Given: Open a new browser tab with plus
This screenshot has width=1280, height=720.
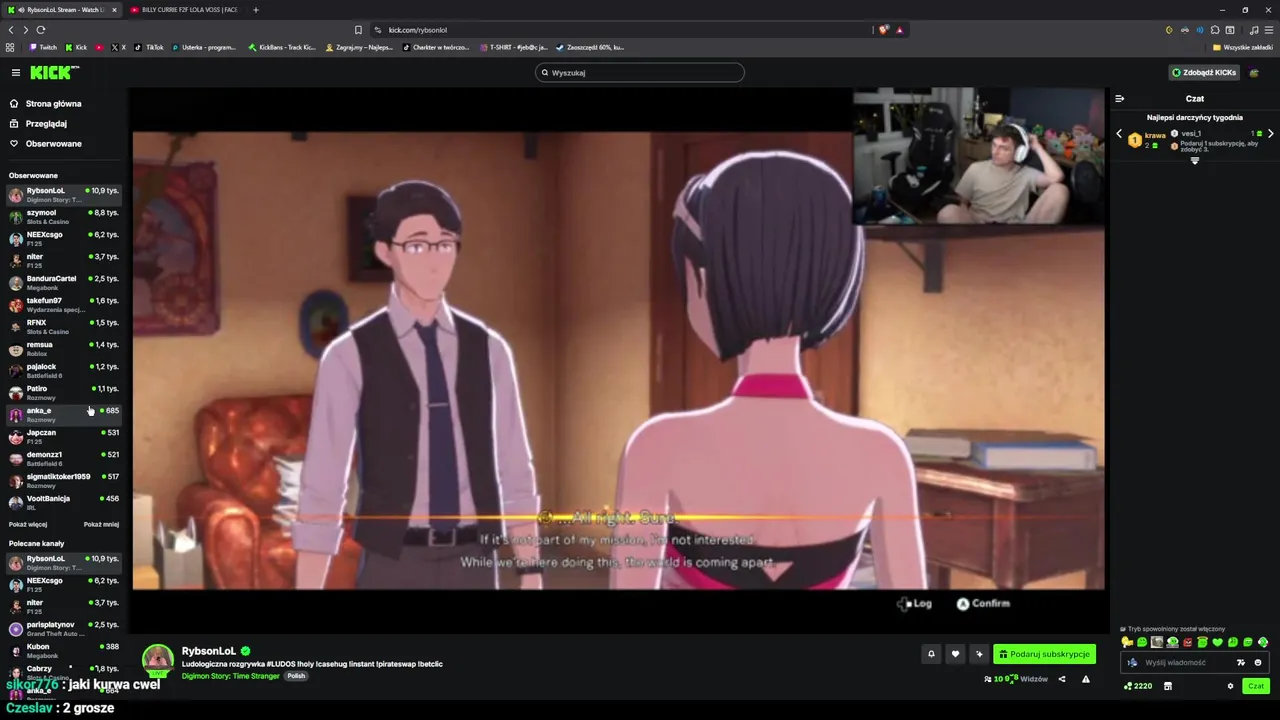Looking at the screenshot, I should tap(256, 9).
